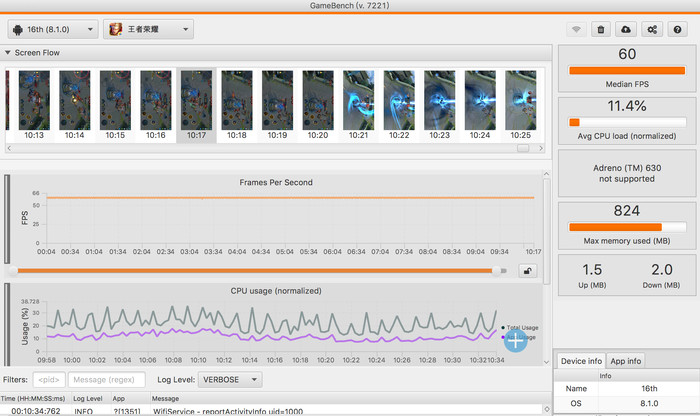Screen dimensions: 700x416
Task: Open the help question mark icon
Action: [x=677, y=29]
